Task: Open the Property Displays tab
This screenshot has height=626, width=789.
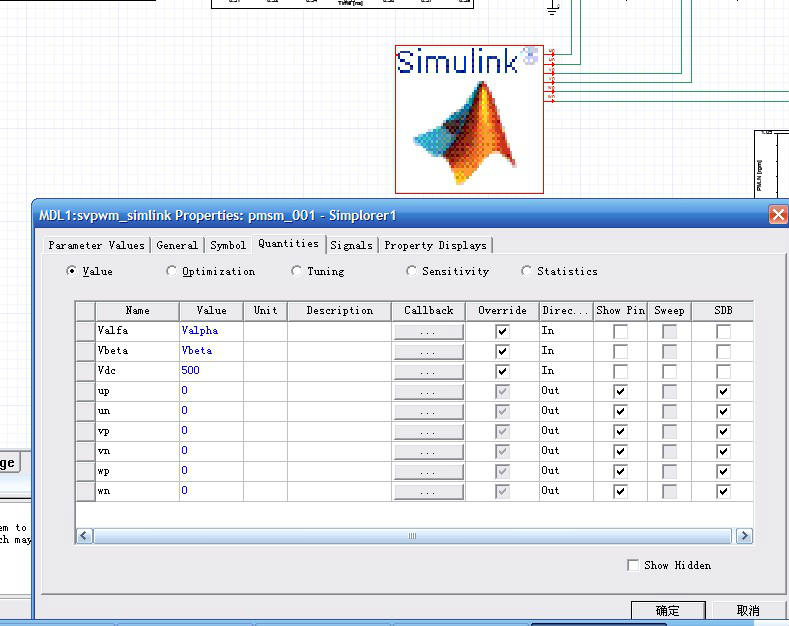Action: click(x=435, y=245)
